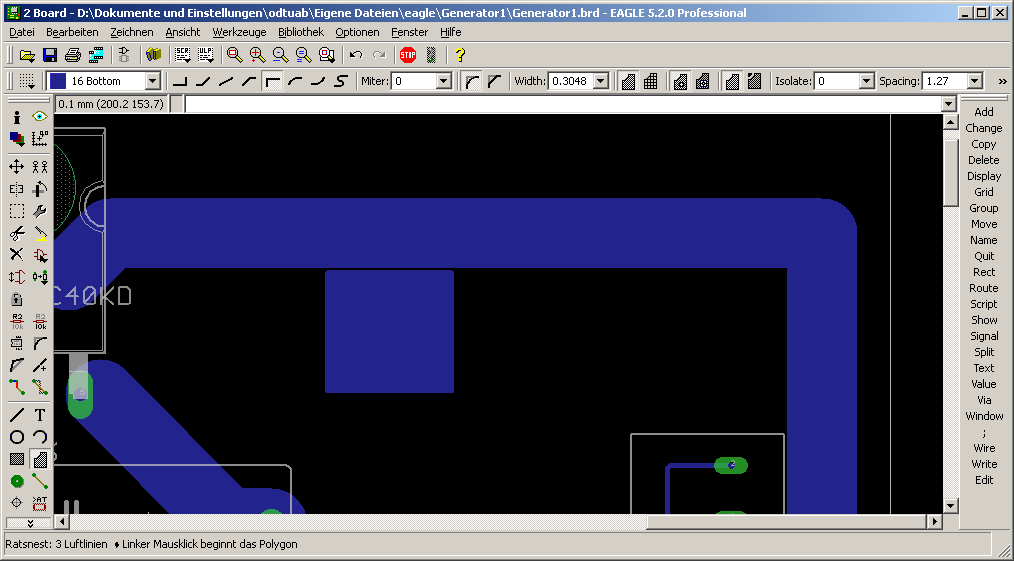The width and height of the screenshot is (1014, 561).
Task: Click the Open file folder icon
Action: click(x=27, y=55)
